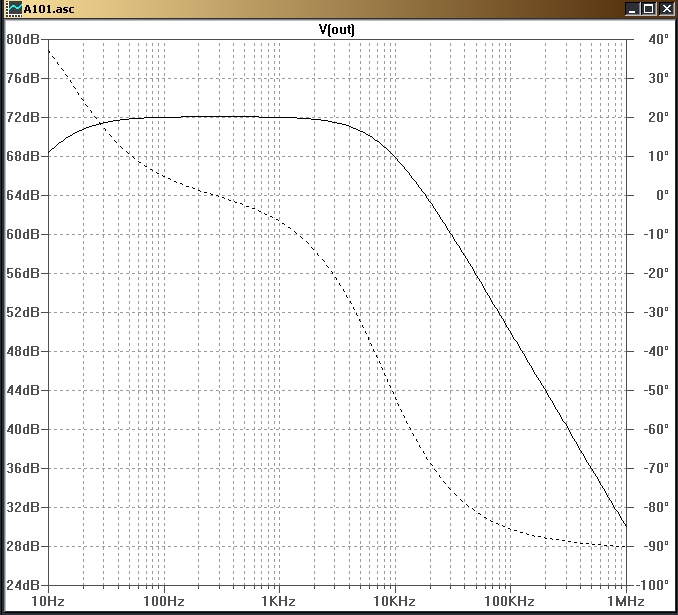Image resolution: width=678 pixels, height=615 pixels.
Task: Click the 40dB left axis label
Action: 22,429
